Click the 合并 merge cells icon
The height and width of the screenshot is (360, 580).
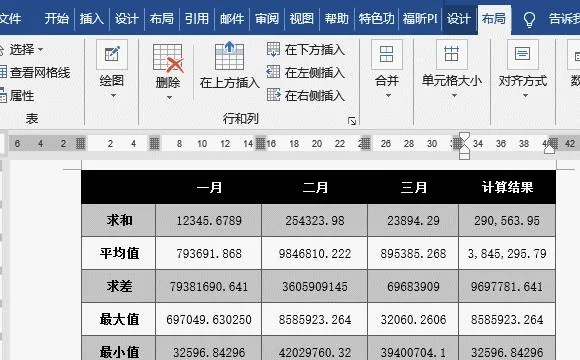tap(387, 54)
